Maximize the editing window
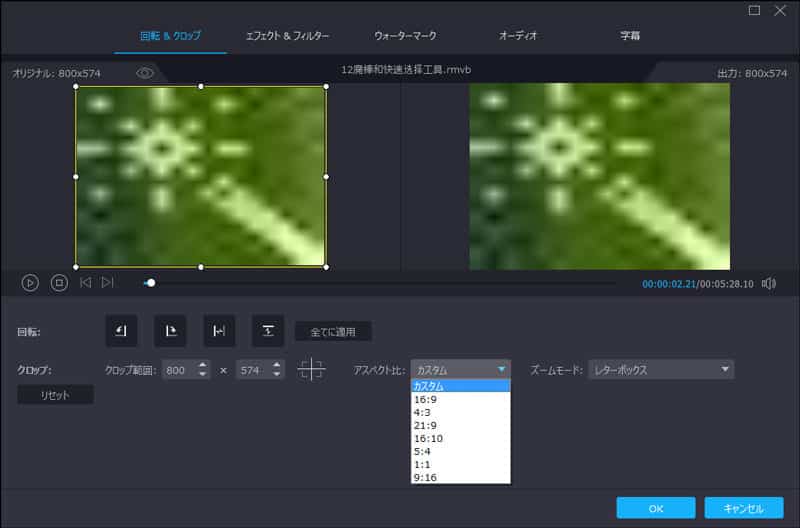 [754, 10]
